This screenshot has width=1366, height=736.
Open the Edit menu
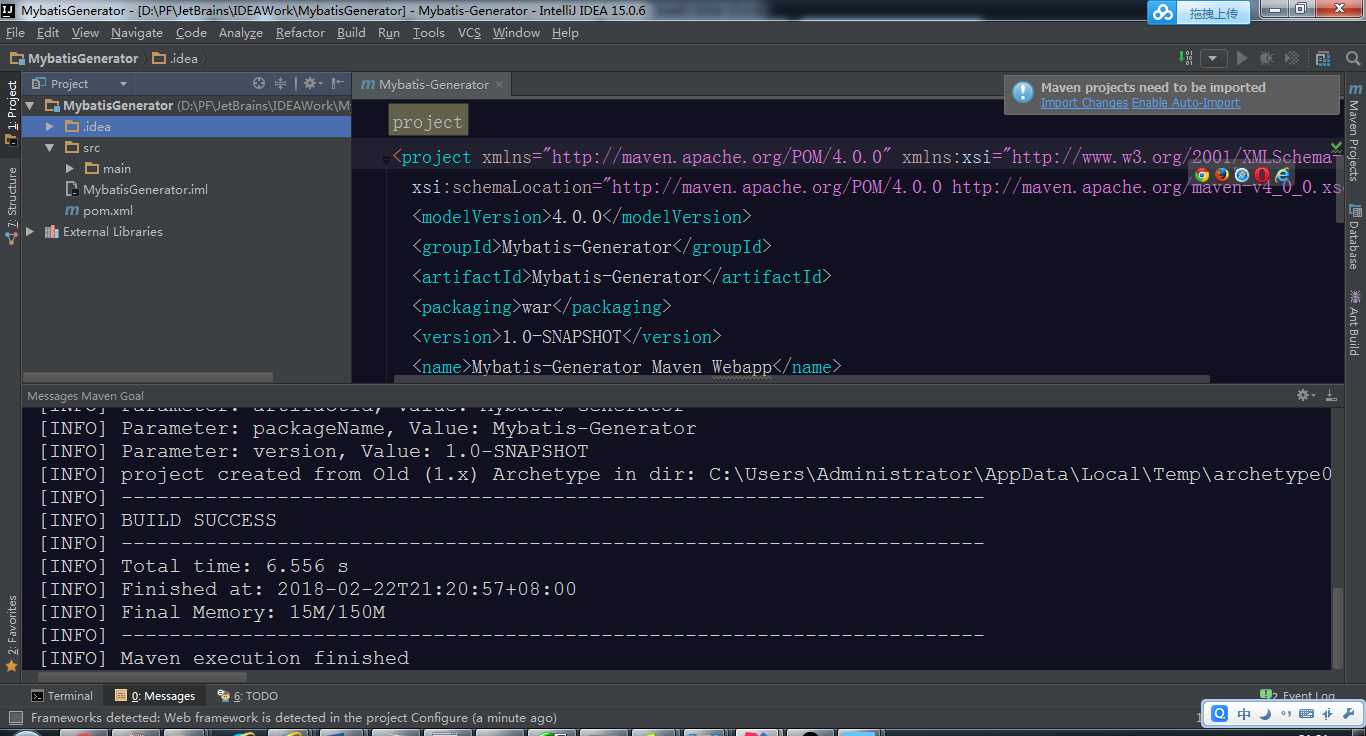coord(48,32)
